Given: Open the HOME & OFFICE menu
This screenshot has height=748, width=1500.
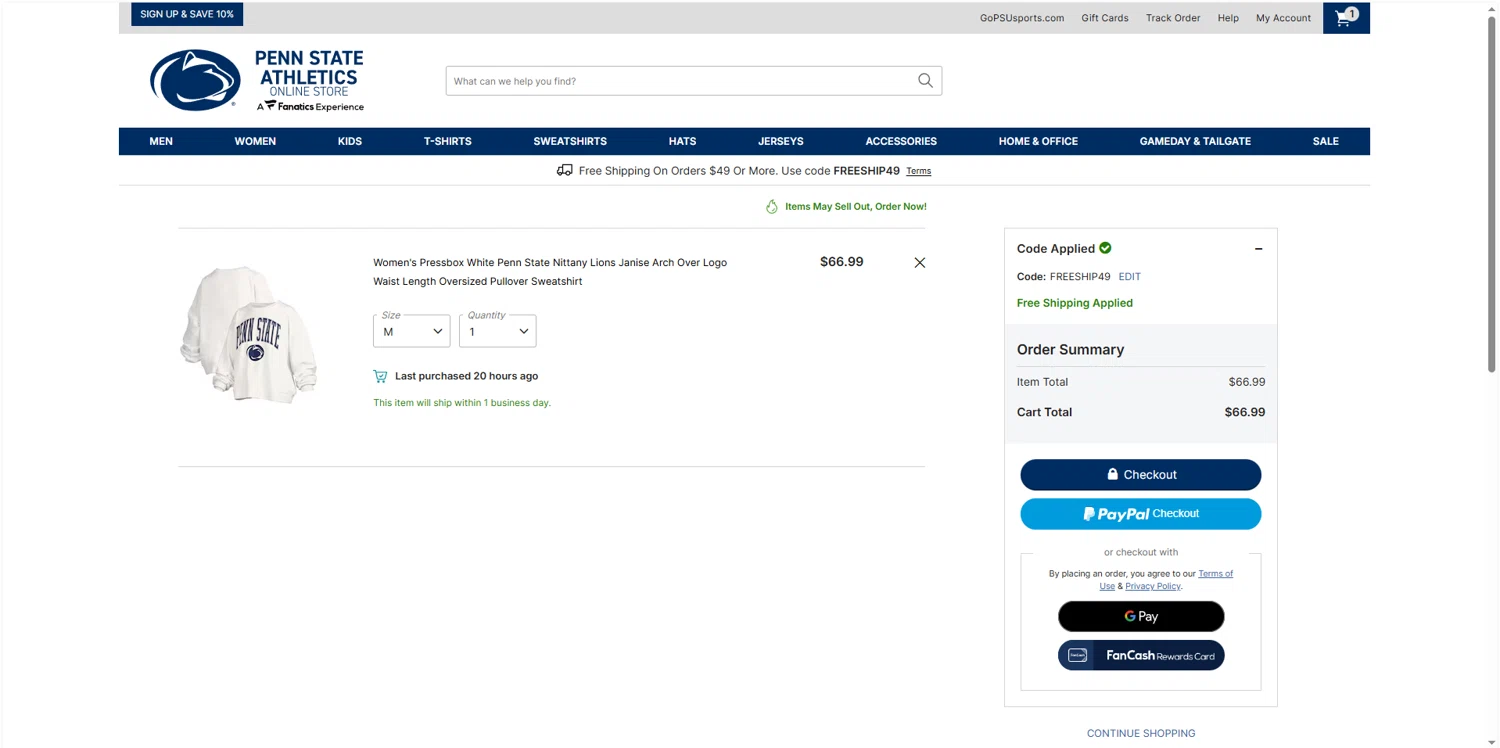Looking at the screenshot, I should tap(1038, 141).
